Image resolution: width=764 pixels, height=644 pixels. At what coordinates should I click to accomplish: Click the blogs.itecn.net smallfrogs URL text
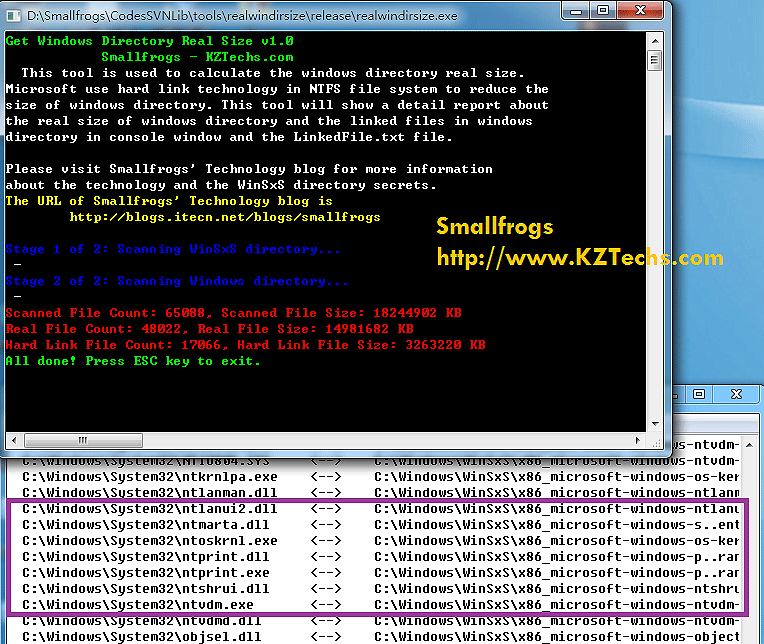tap(224, 217)
